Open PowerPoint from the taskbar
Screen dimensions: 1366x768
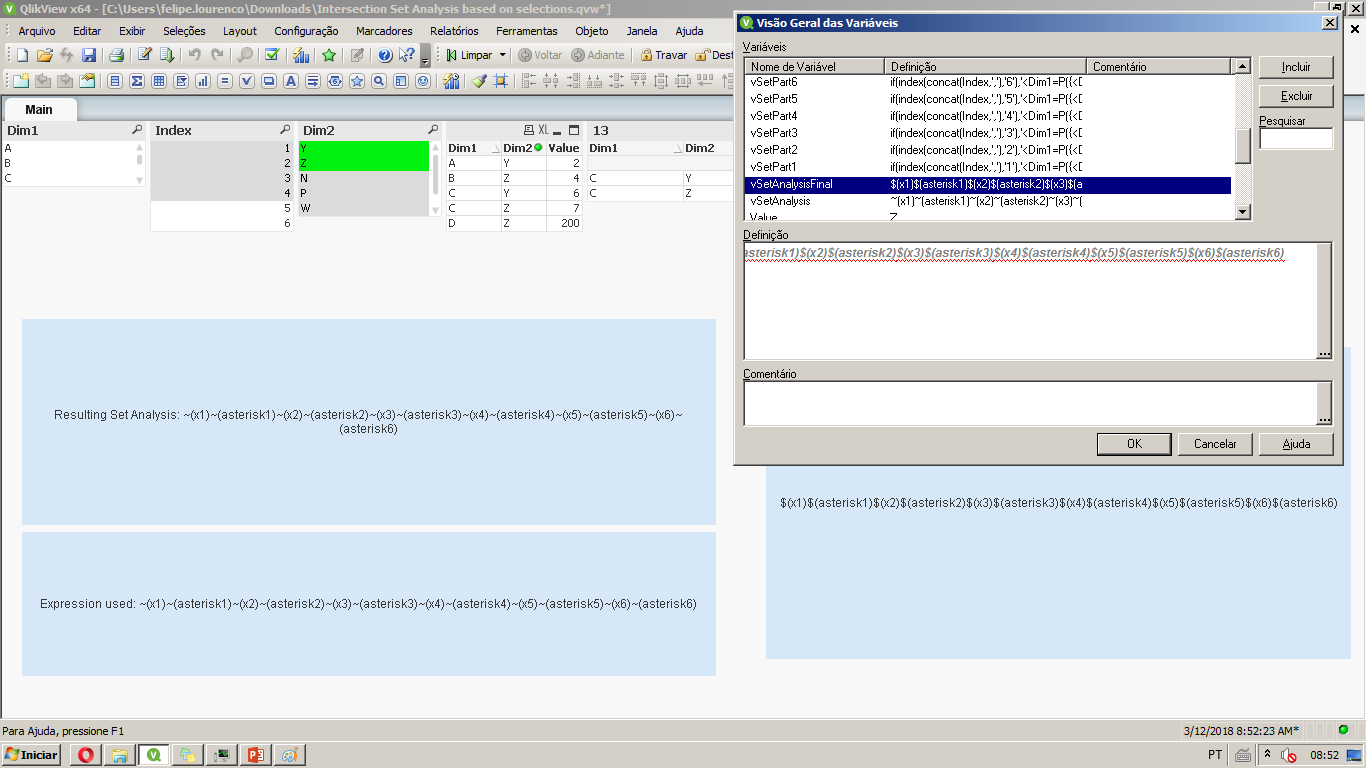255,755
